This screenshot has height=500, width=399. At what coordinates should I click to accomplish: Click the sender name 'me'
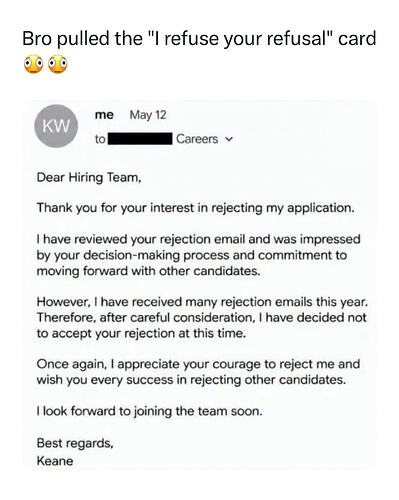104,115
